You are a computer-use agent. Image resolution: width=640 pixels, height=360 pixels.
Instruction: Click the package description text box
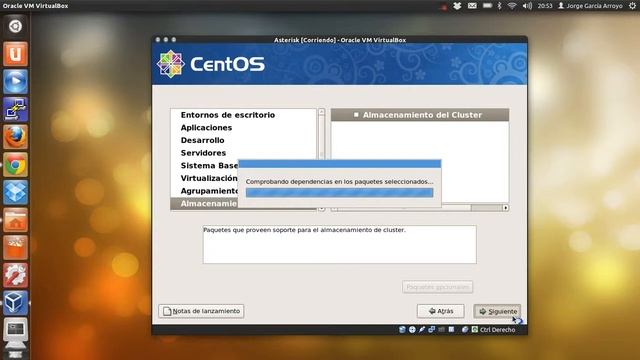[x=340, y=244]
